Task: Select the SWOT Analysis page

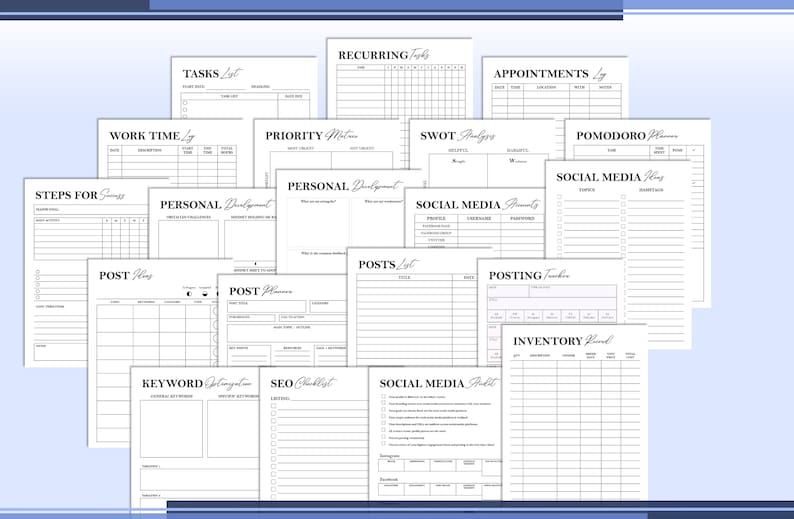Action: pyautogui.click(x=482, y=153)
